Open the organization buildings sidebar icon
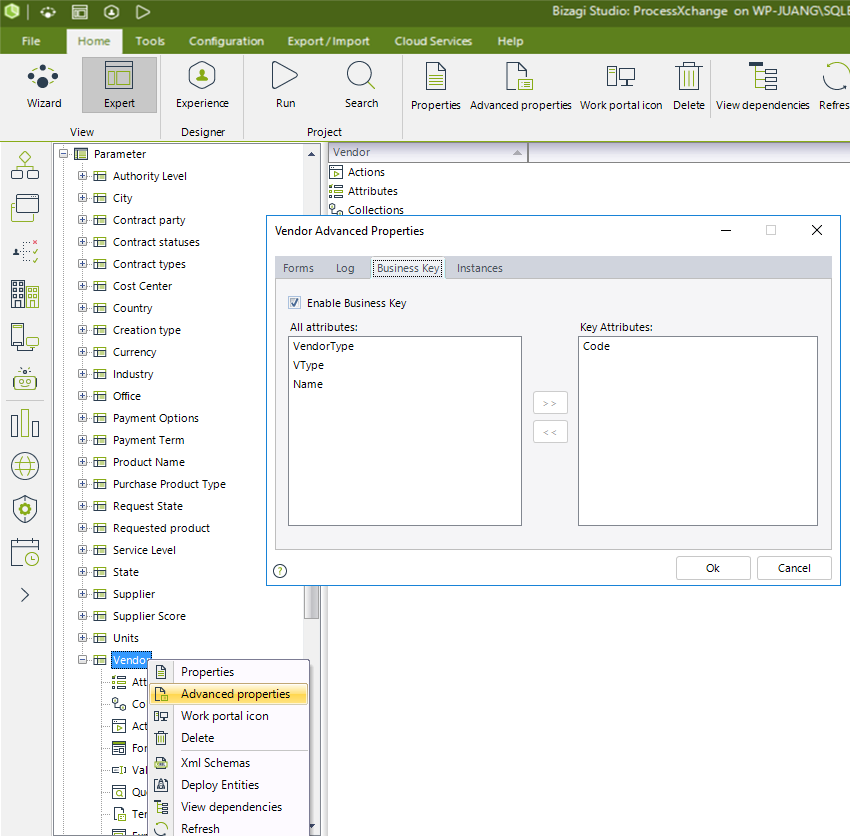The width and height of the screenshot is (850, 836). [x=25, y=294]
